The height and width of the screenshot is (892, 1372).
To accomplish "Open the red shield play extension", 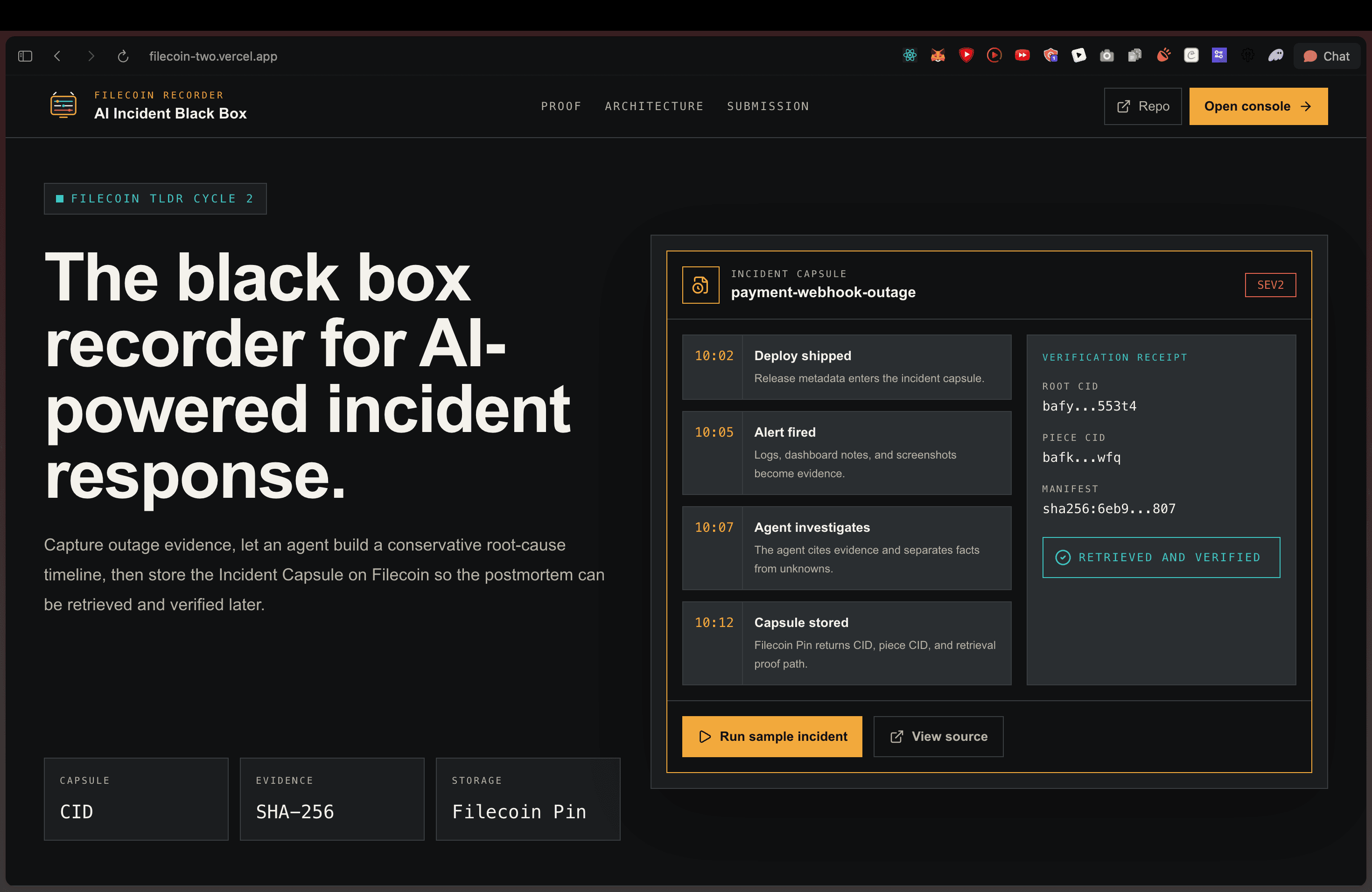I will click(x=966, y=56).
